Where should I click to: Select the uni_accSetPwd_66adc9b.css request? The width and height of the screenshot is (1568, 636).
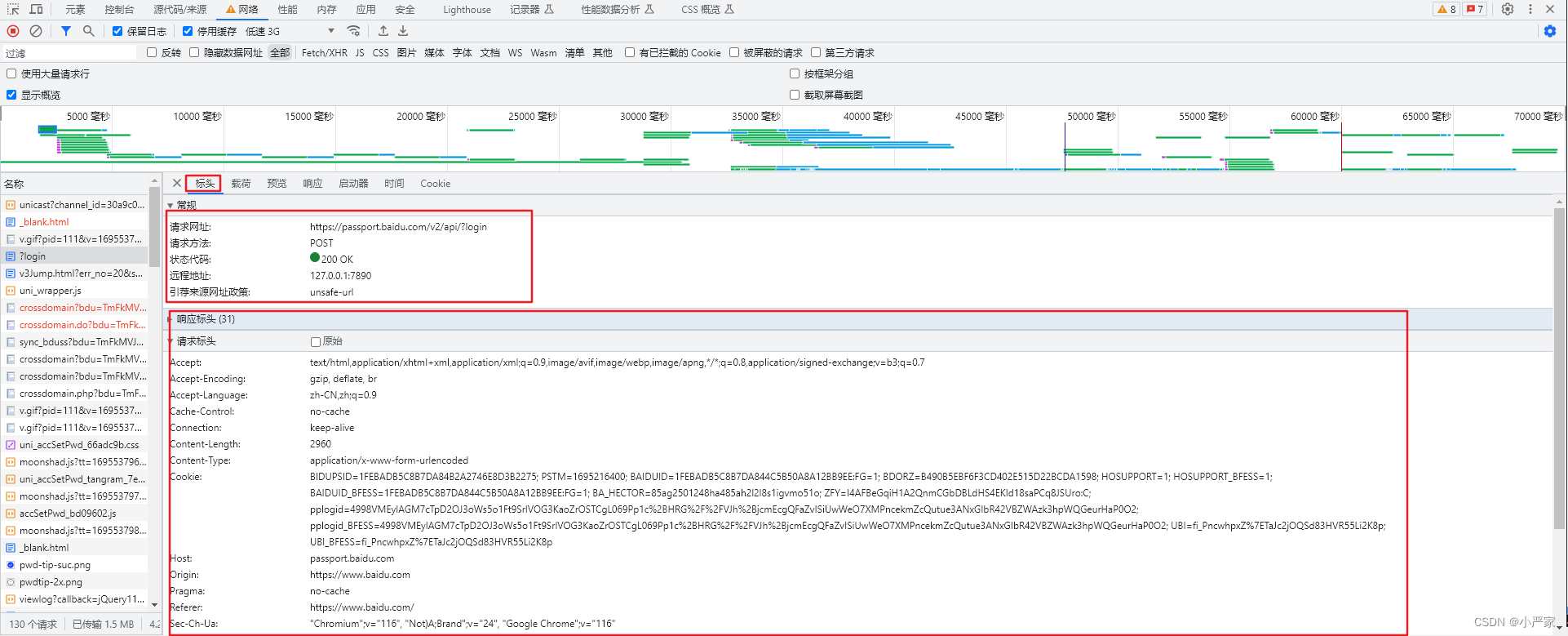tap(74, 445)
